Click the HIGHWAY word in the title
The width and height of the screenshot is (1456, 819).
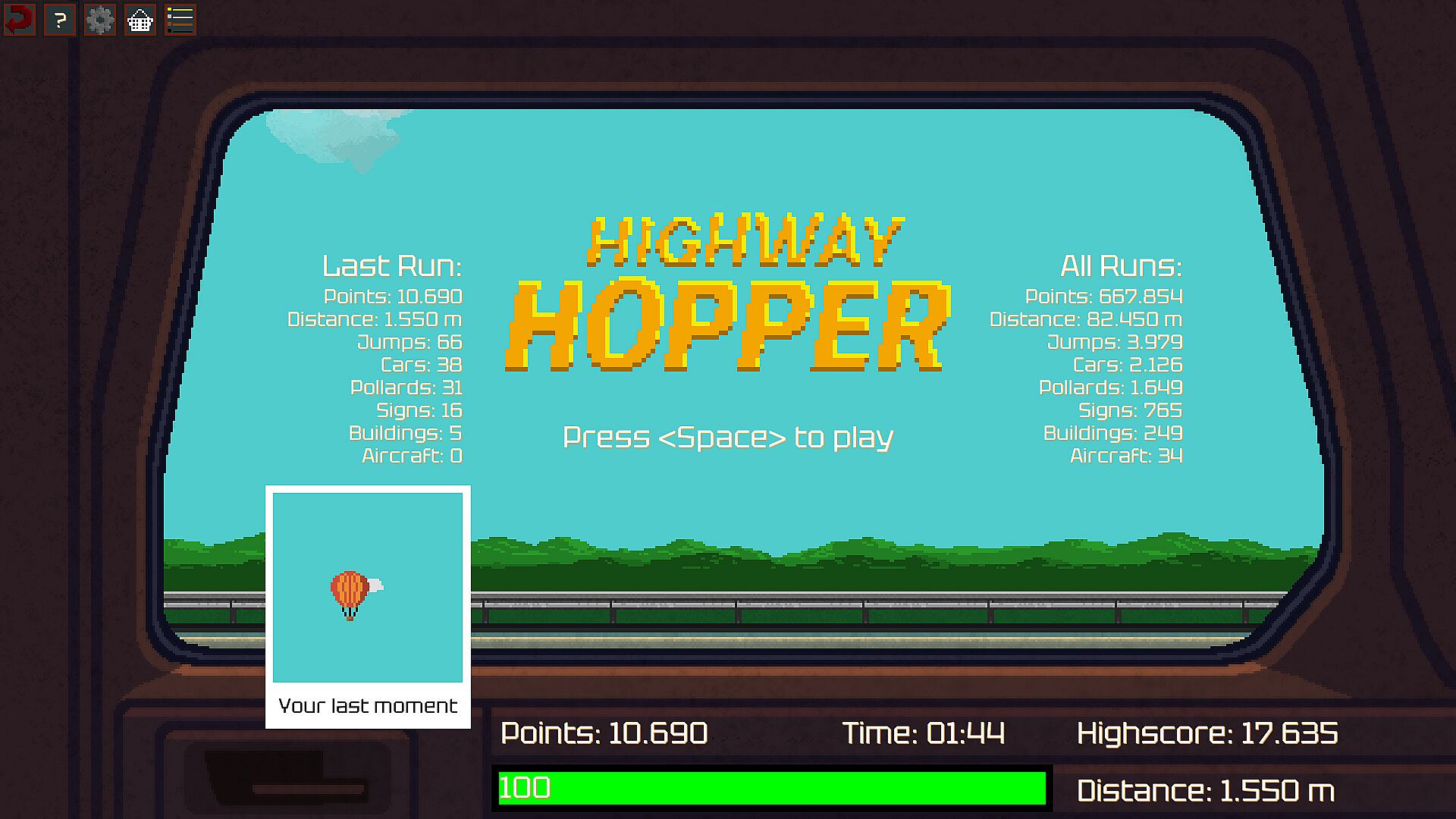[745, 241]
